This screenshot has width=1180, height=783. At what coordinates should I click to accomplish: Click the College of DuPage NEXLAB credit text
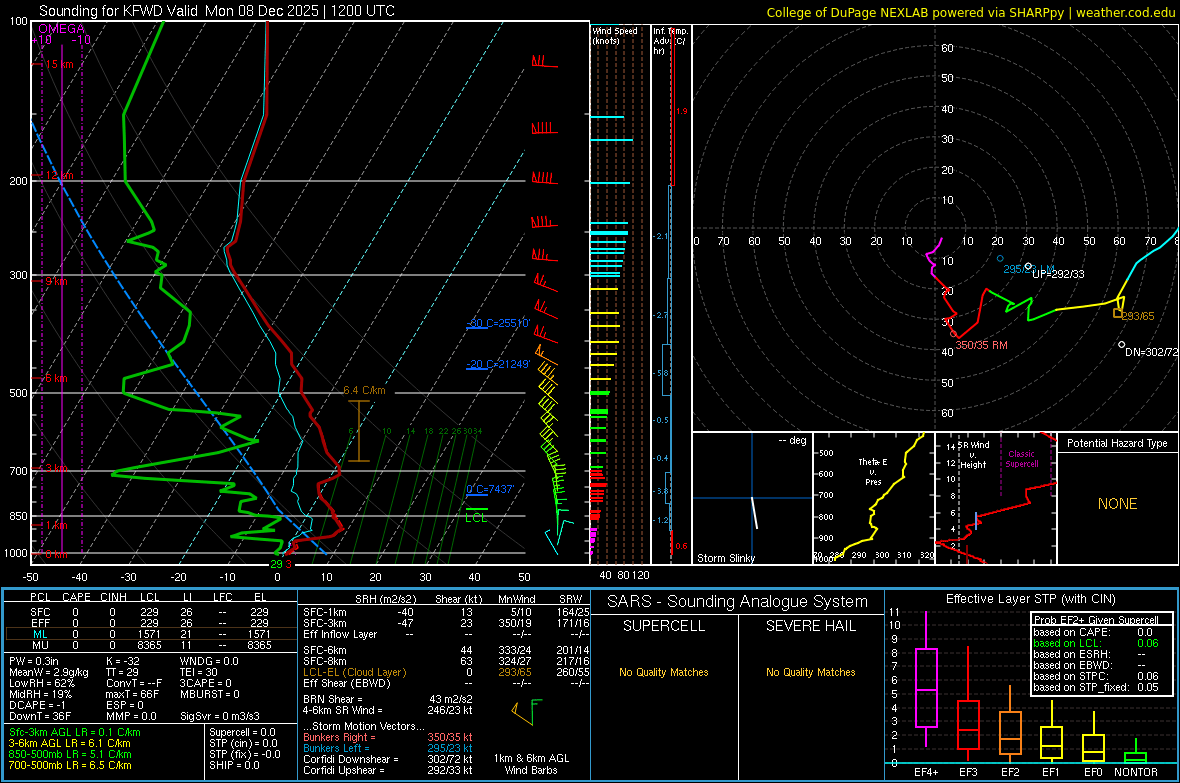tap(970, 12)
